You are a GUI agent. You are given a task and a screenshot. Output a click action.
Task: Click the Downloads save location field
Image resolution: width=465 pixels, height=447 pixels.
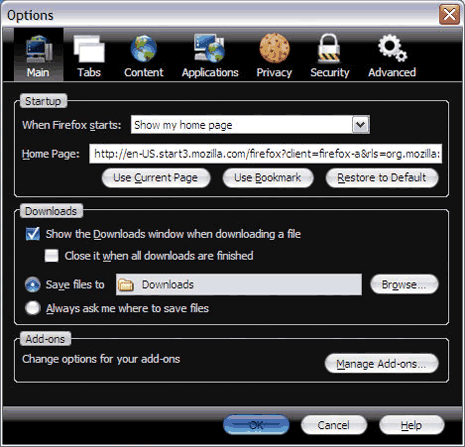239,285
